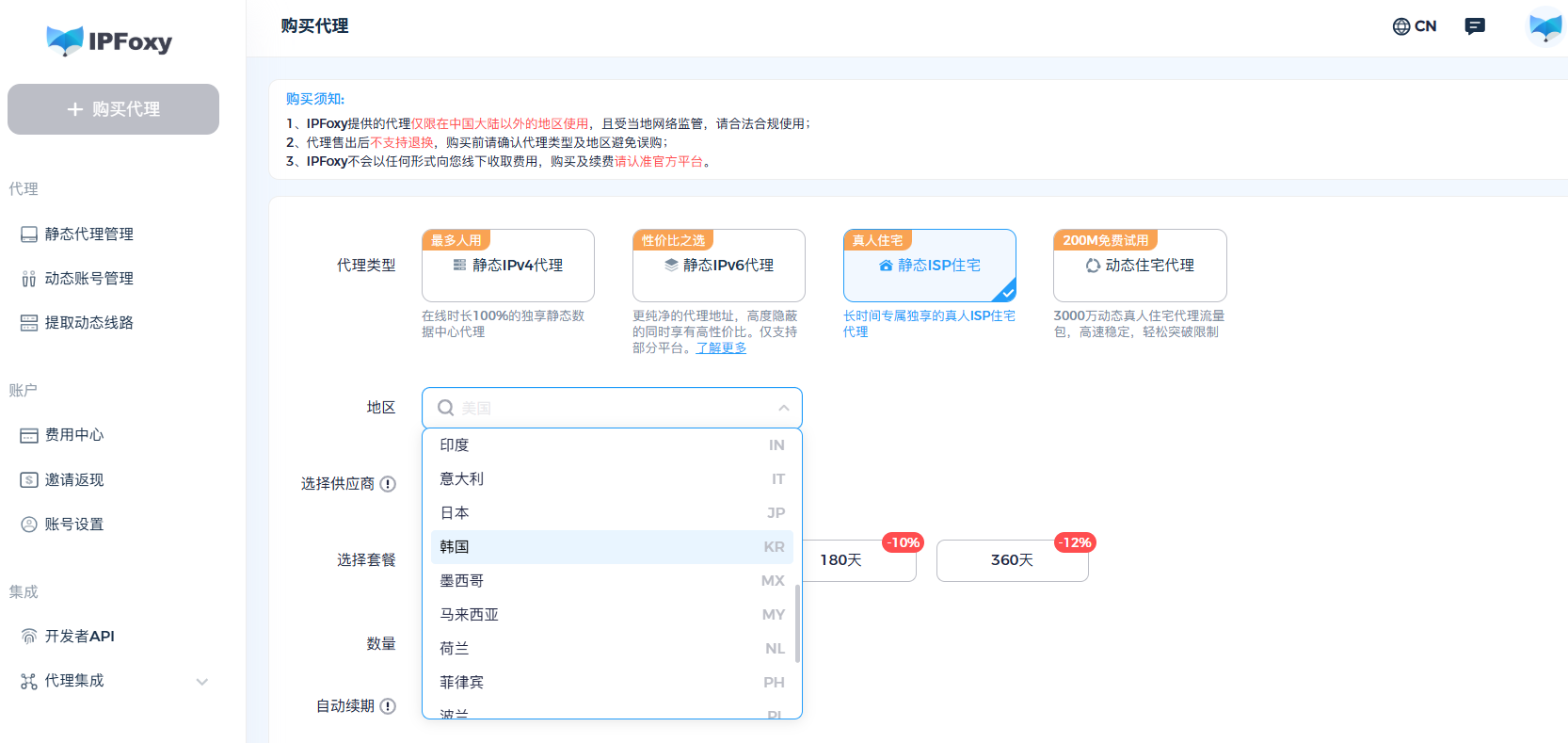Click the 购买代理 button

113,109
